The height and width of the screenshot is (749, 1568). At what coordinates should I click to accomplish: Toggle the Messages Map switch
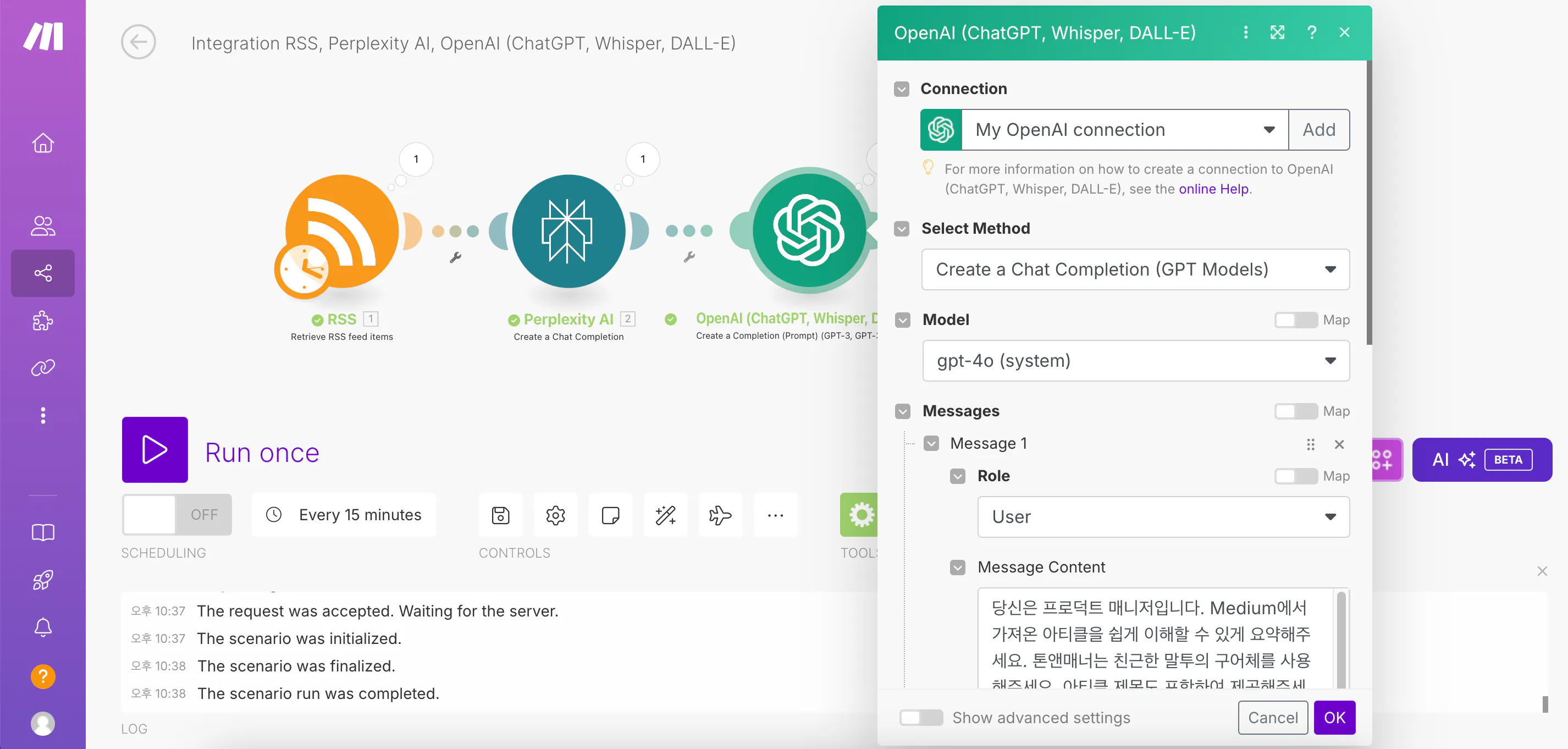[1296, 411]
